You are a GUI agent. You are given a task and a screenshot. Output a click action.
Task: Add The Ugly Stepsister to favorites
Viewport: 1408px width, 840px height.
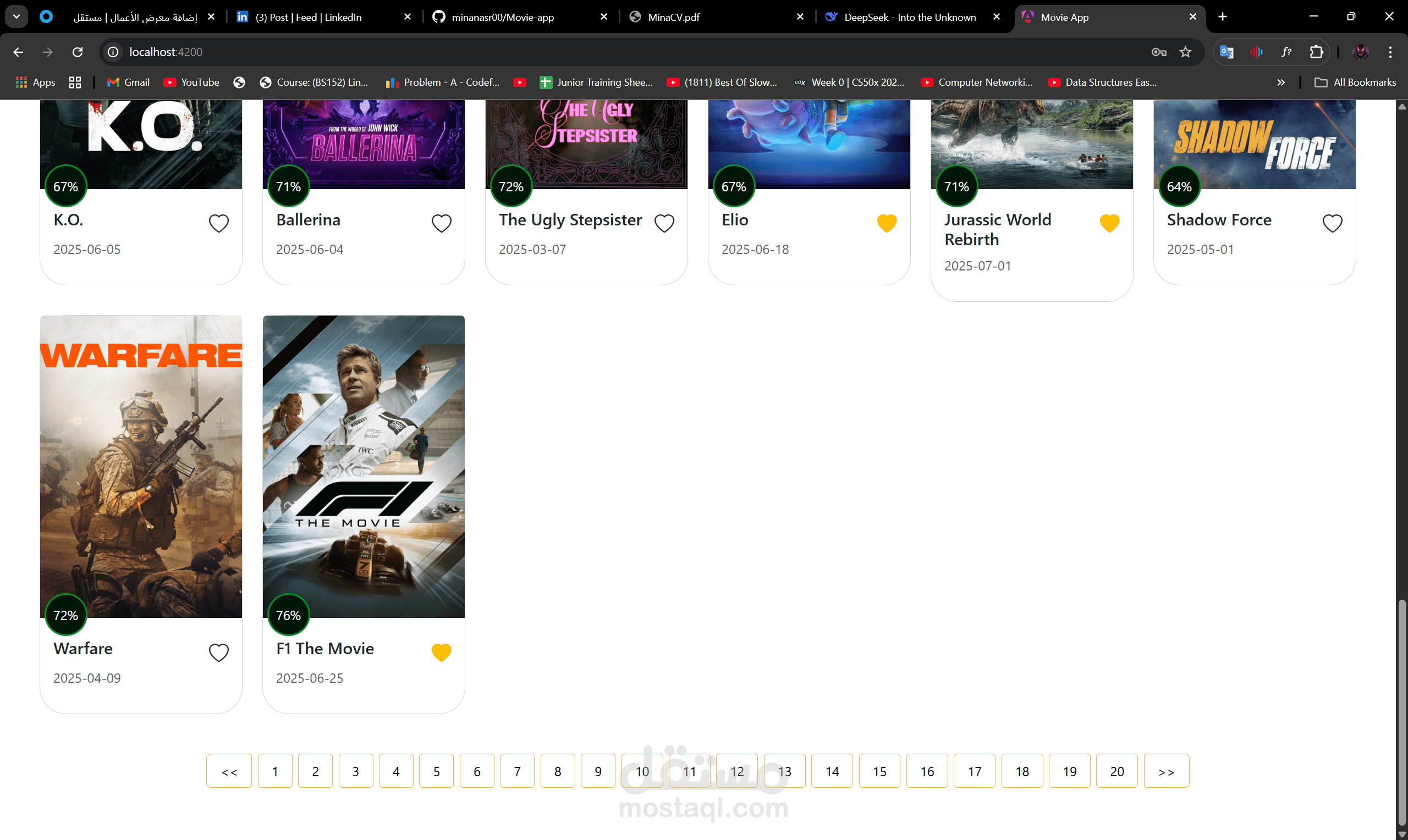coord(664,223)
